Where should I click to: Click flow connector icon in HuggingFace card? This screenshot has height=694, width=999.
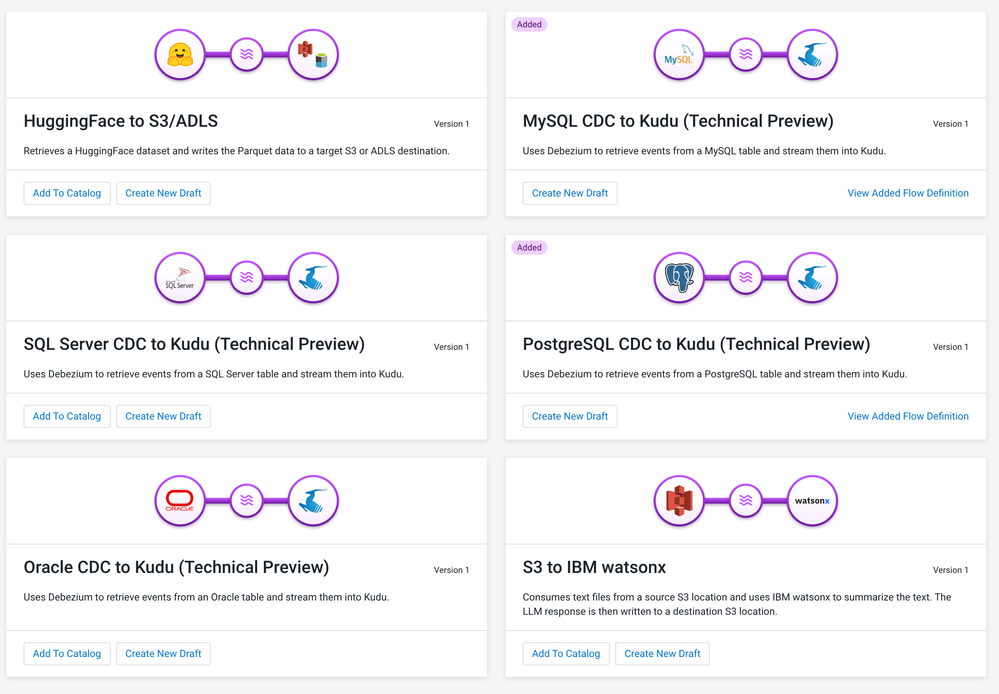click(247, 54)
